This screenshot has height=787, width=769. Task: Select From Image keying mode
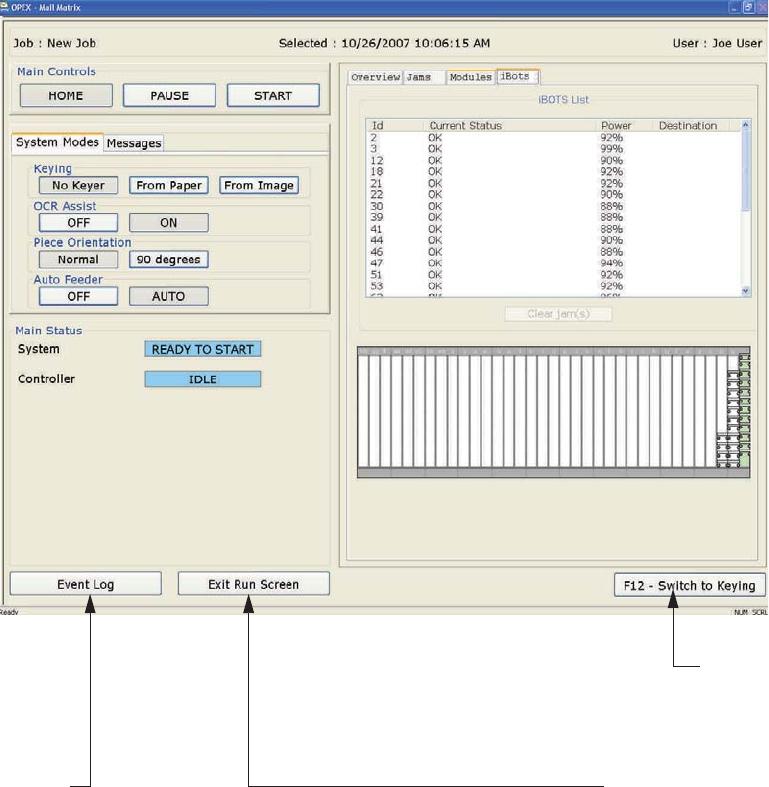(x=259, y=185)
